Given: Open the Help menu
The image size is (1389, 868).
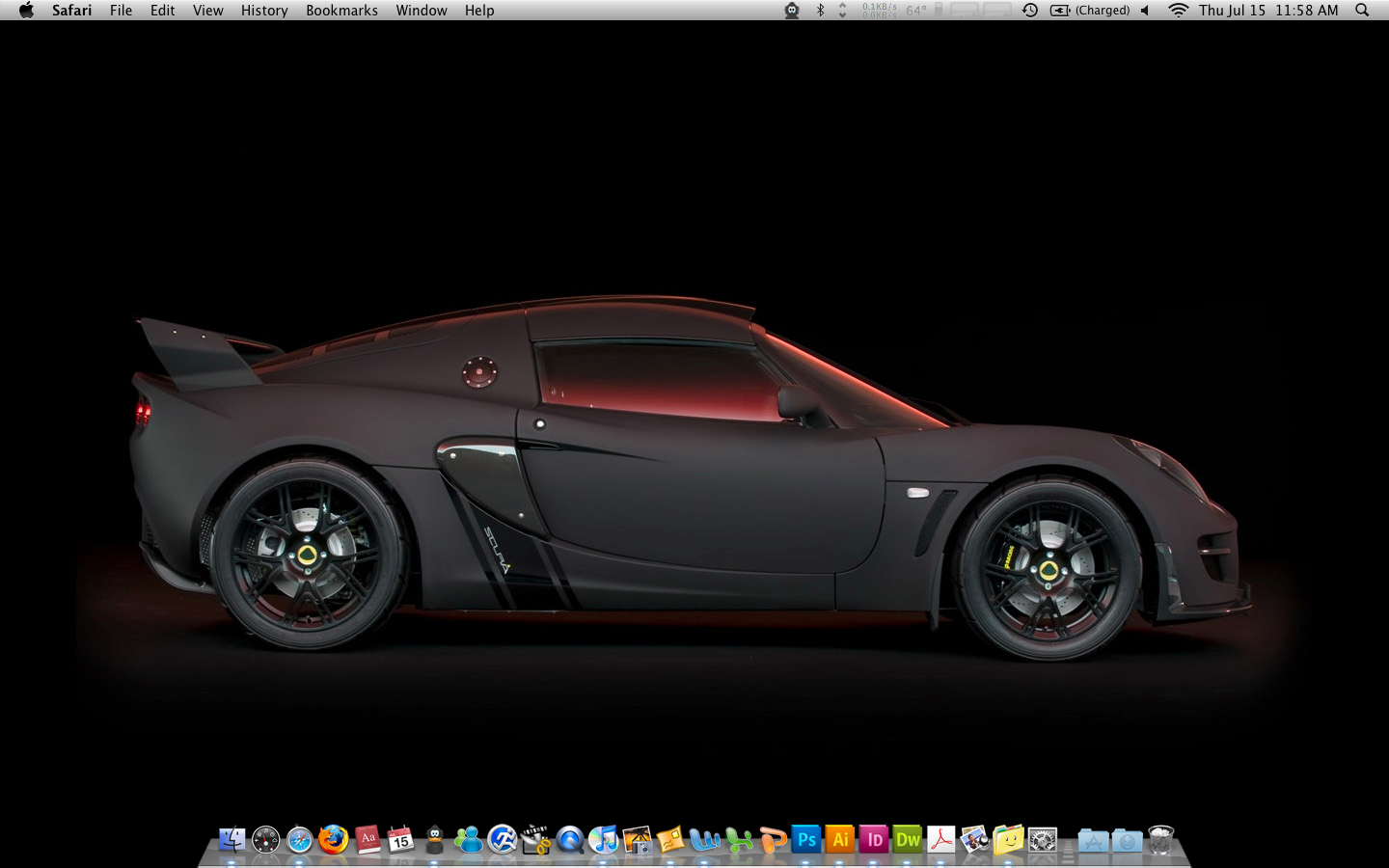Looking at the screenshot, I should [x=479, y=11].
